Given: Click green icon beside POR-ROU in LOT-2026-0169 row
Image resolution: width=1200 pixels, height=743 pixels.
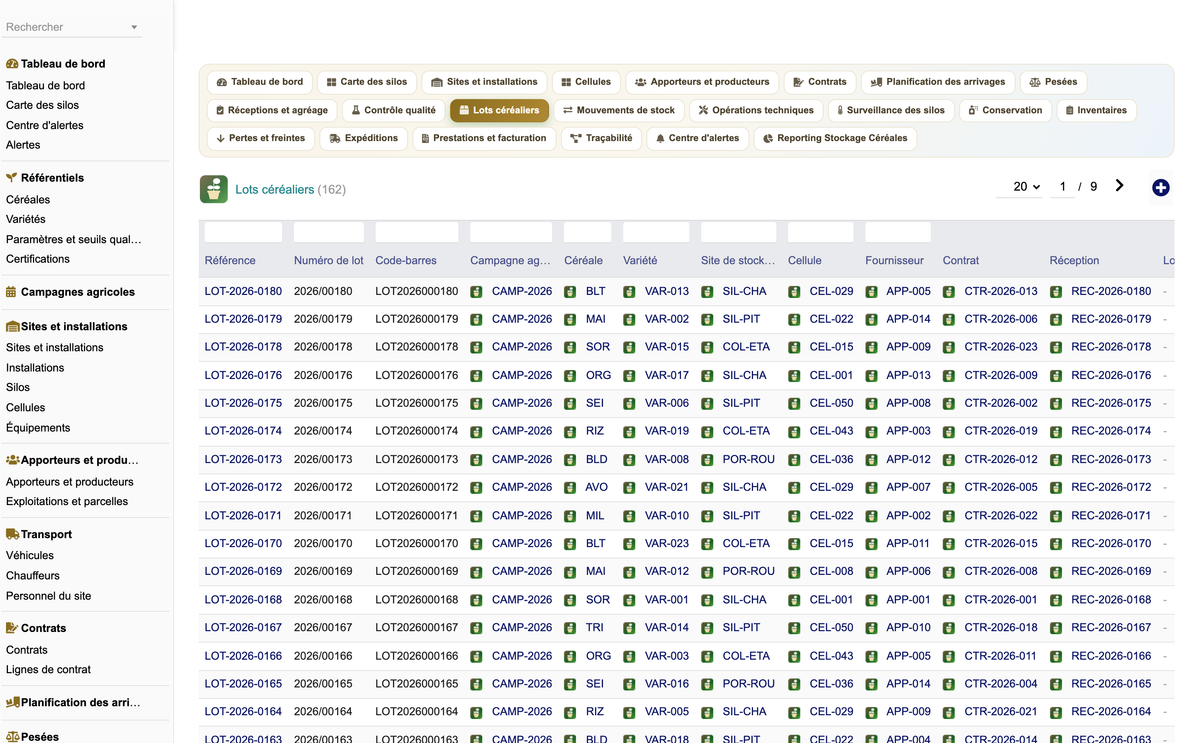Looking at the screenshot, I should [707, 572].
